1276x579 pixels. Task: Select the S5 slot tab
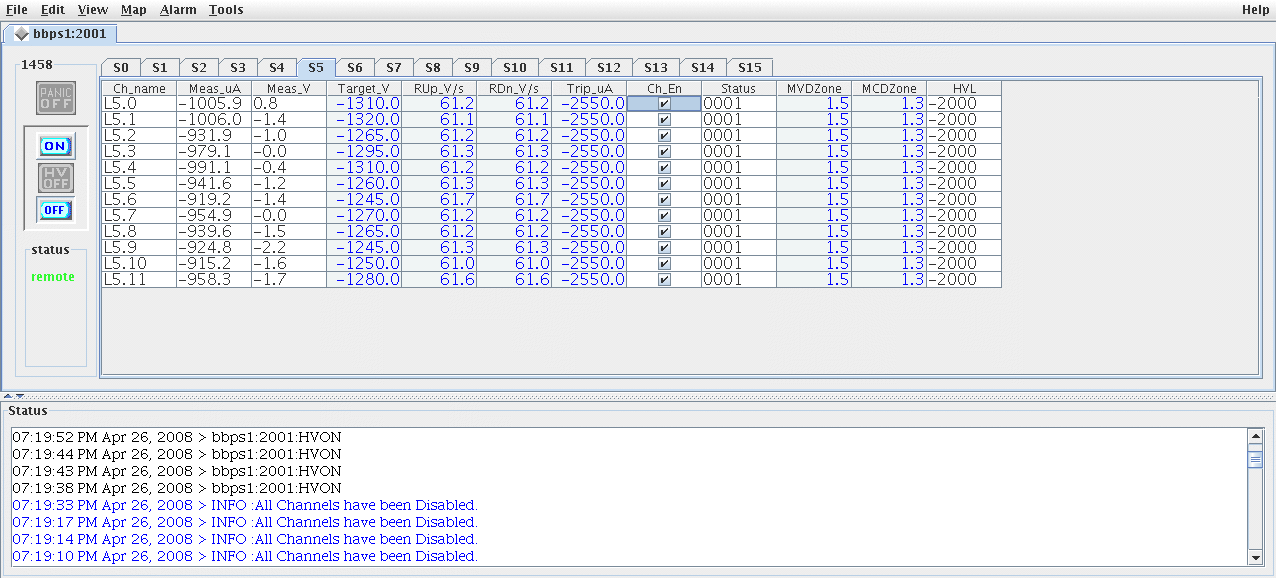[x=316, y=68]
